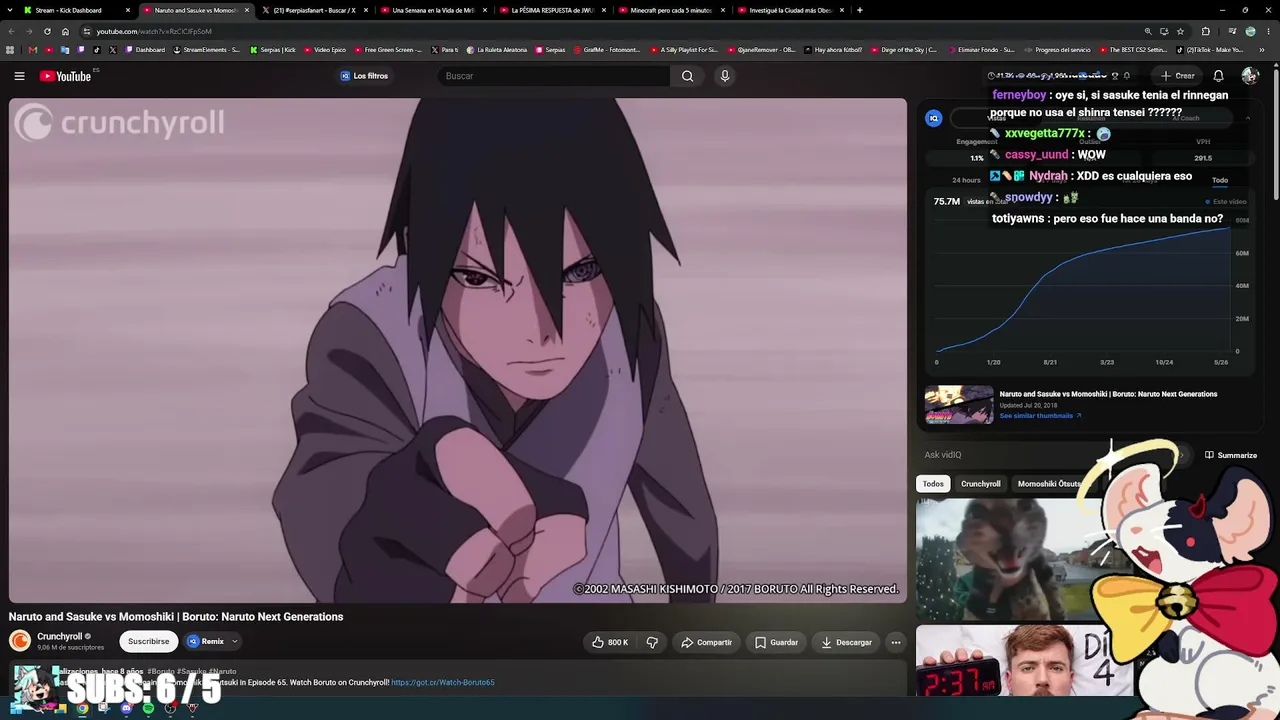Subscribe with the Suscribirse button
The height and width of the screenshot is (720, 1280).
148,642
